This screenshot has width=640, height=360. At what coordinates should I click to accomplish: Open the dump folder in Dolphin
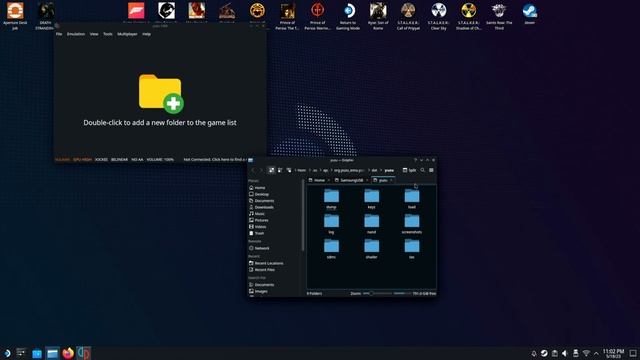(331, 199)
